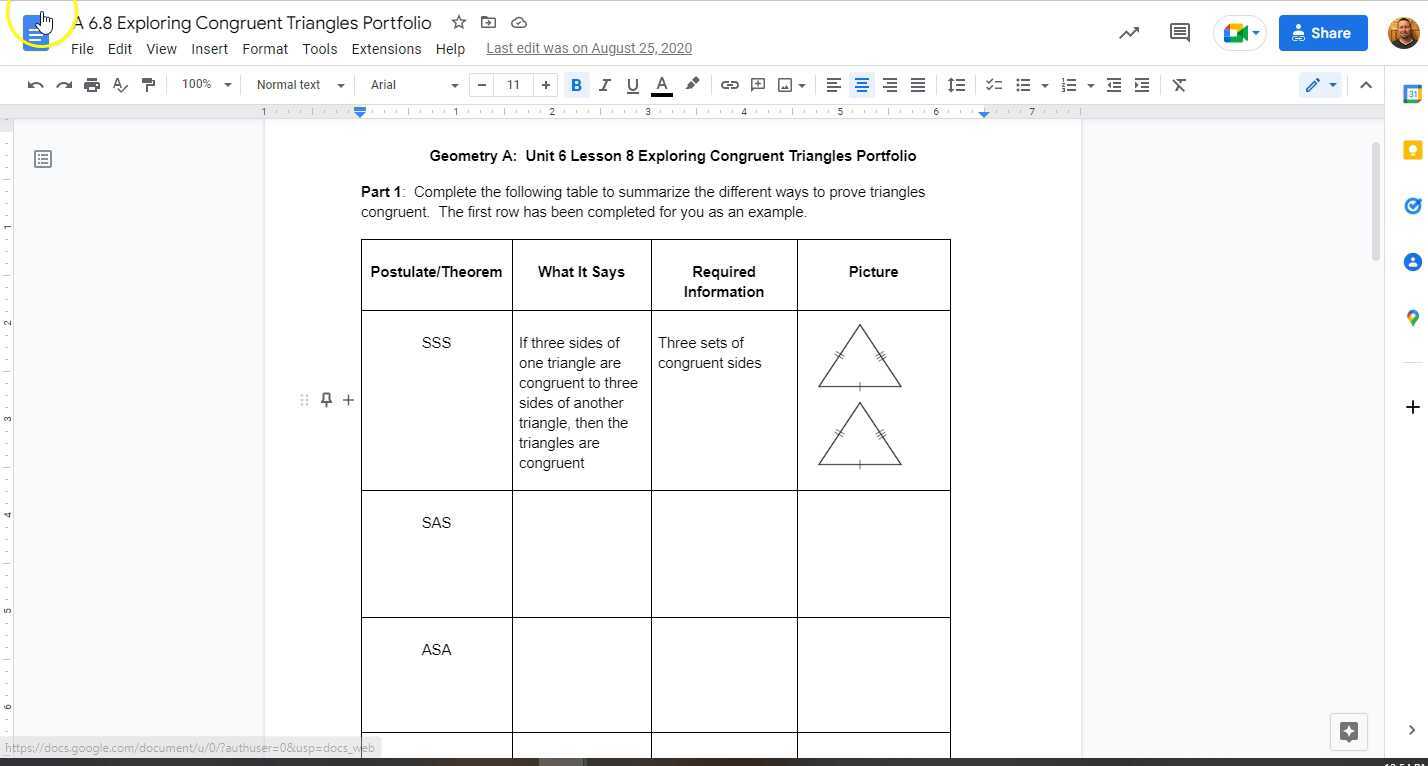
Task: Open the highlight color picker
Action: [692, 85]
